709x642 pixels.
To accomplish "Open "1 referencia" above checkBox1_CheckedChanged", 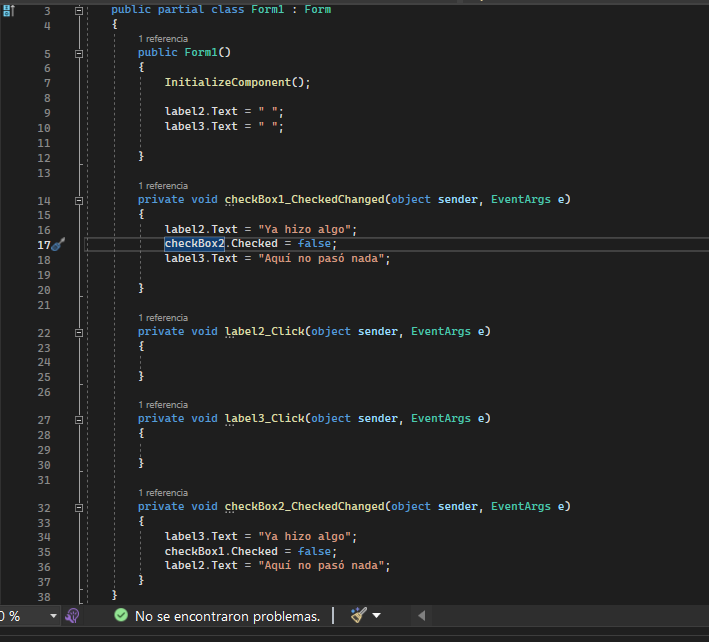I will point(162,186).
